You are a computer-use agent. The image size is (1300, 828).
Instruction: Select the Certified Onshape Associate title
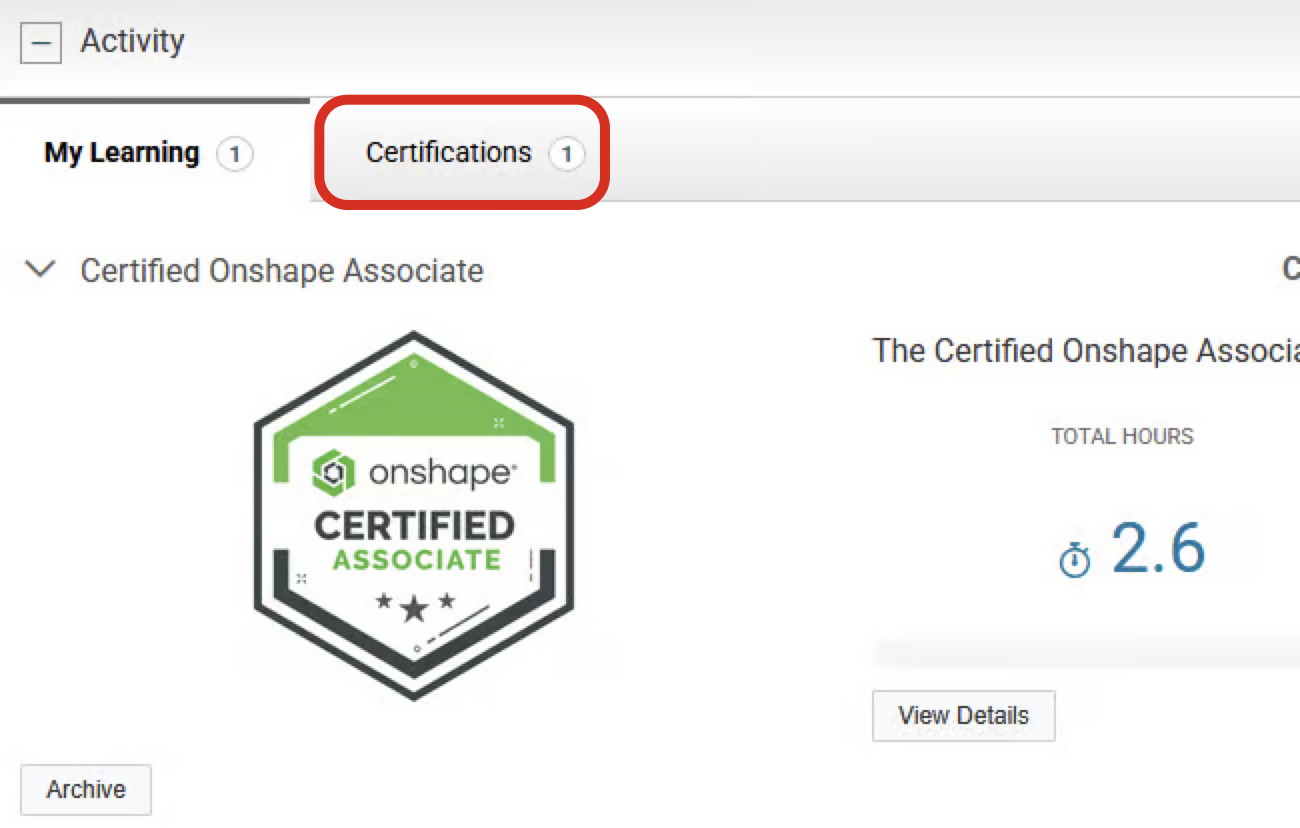[x=282, y=271]
